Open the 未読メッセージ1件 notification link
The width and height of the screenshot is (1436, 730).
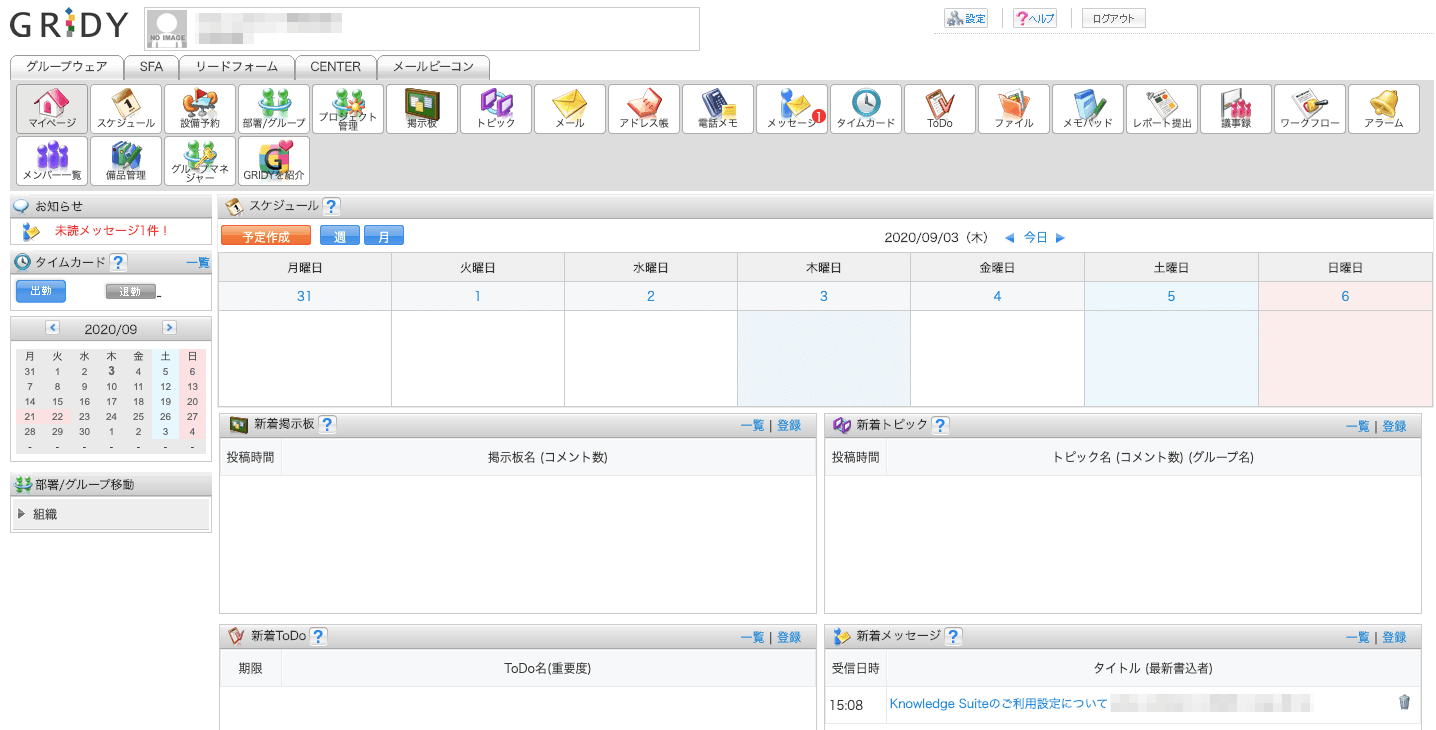112,231
